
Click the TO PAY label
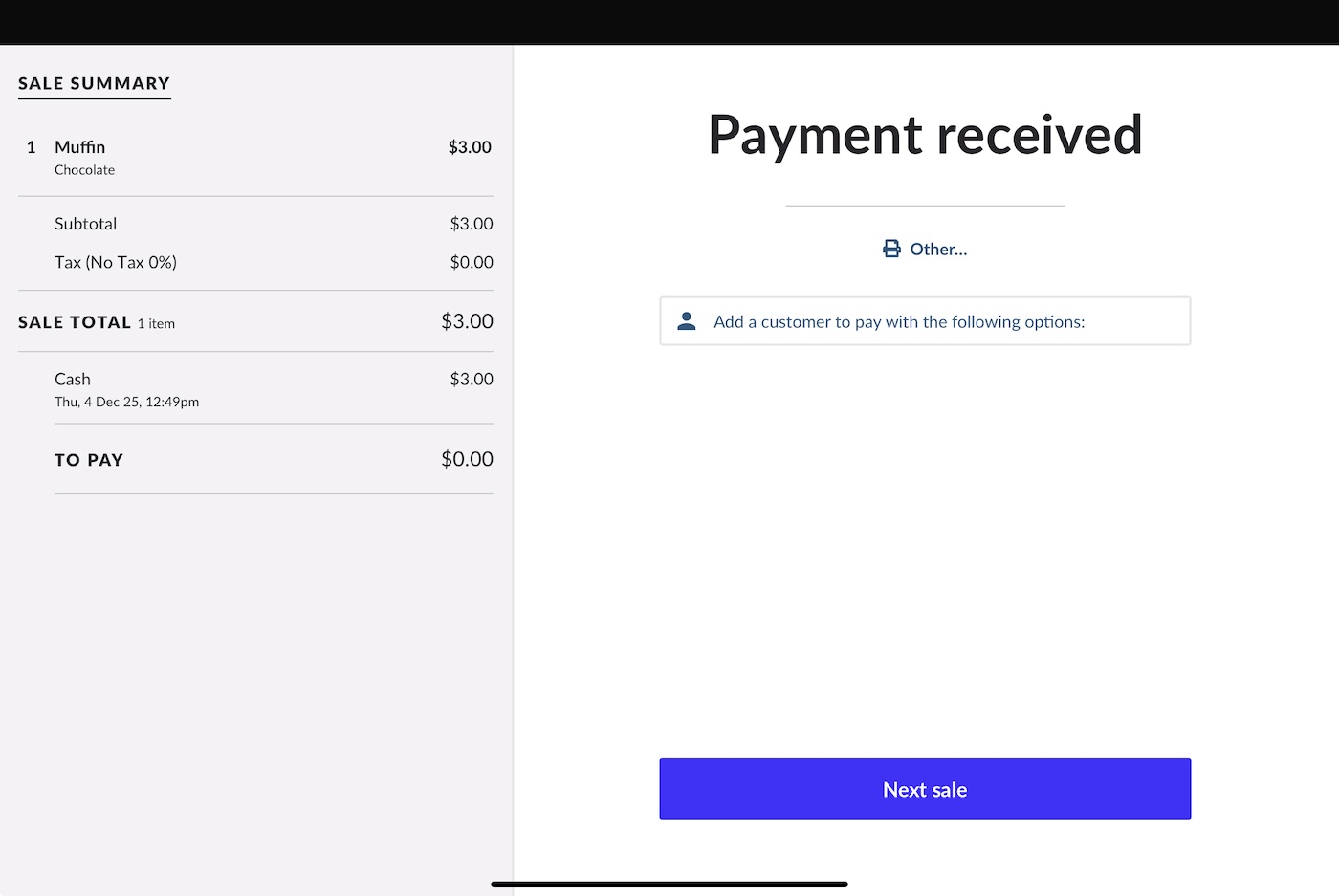89,460
